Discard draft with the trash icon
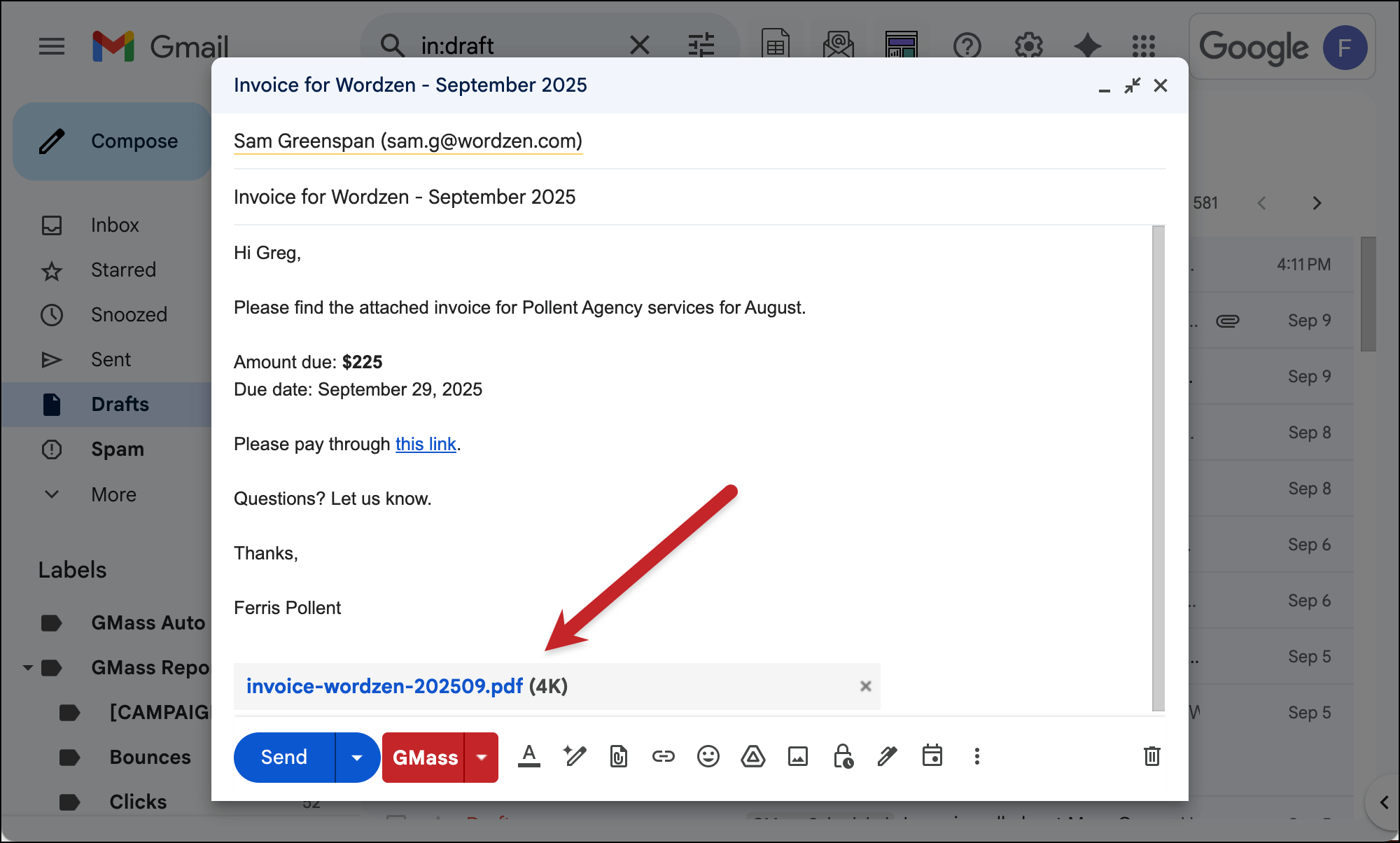The image size is (1400, 843). (1151, 756)
